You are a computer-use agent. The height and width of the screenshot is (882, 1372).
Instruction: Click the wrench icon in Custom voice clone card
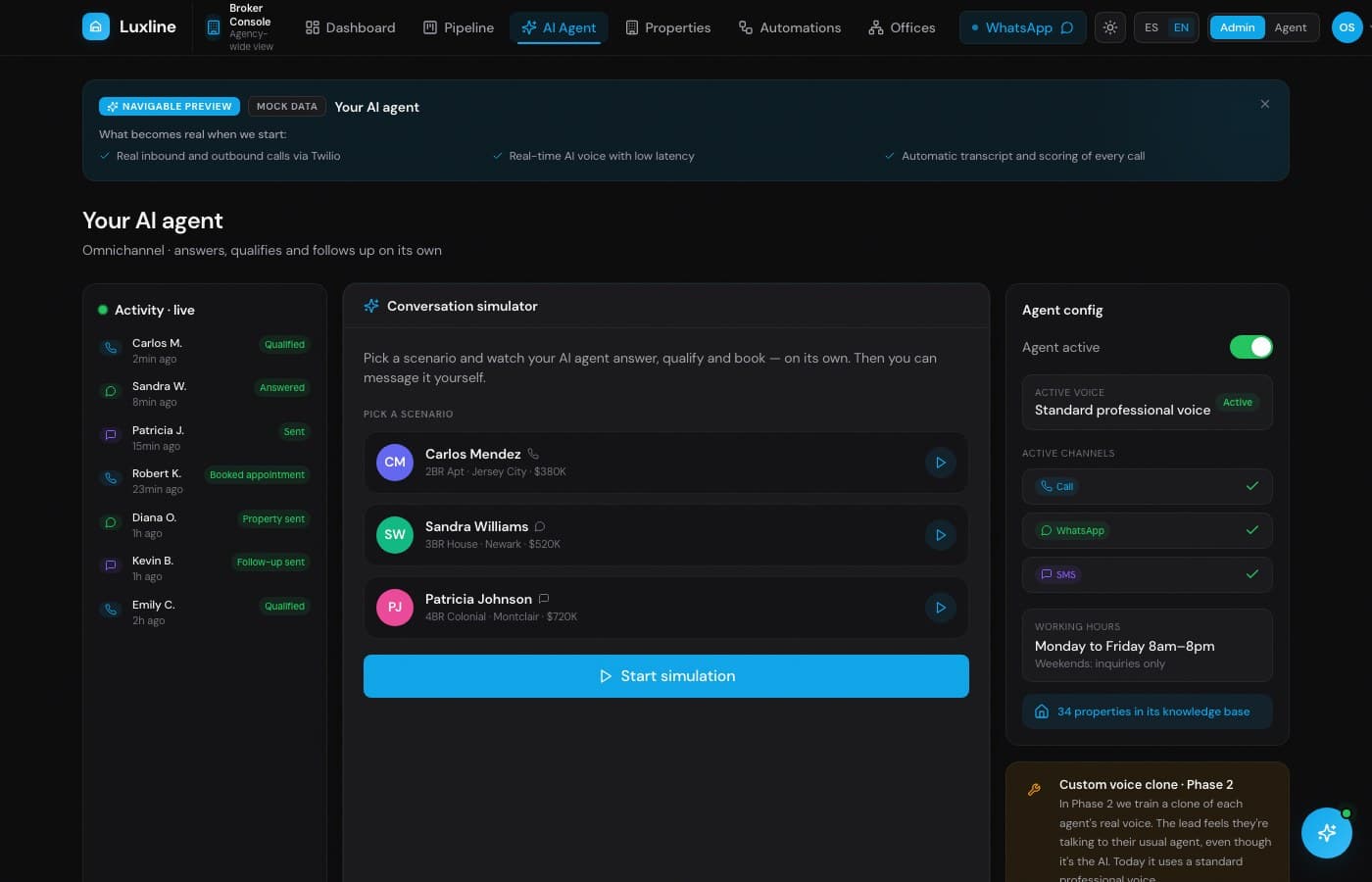pos(1034,789)
